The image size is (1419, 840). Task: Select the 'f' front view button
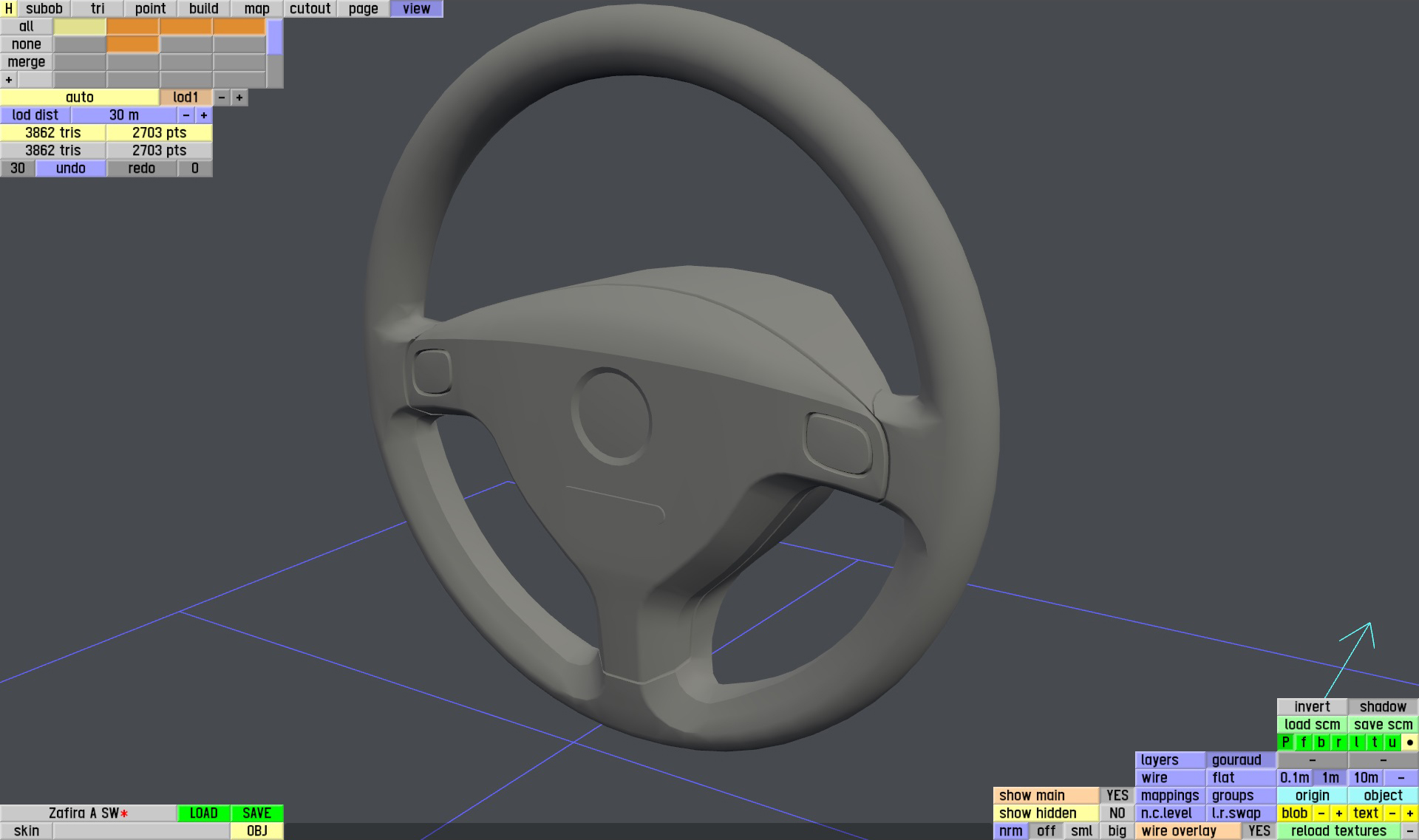[x=1303, y=742]
